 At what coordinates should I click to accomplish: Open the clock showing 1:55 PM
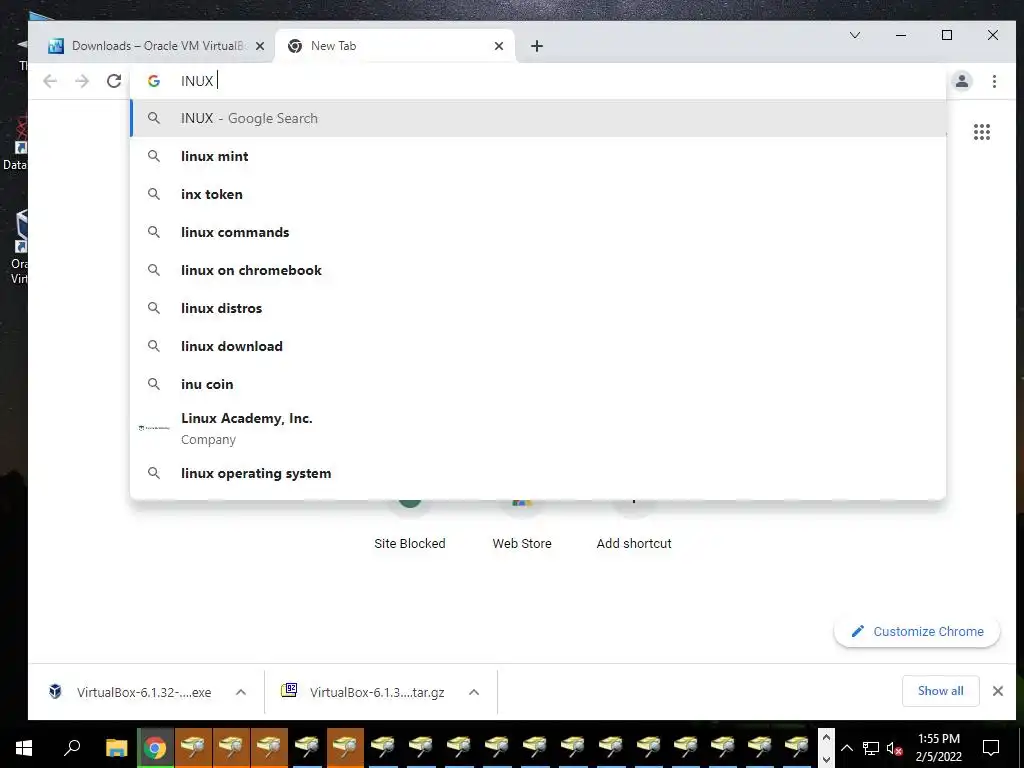coord(939,748)
